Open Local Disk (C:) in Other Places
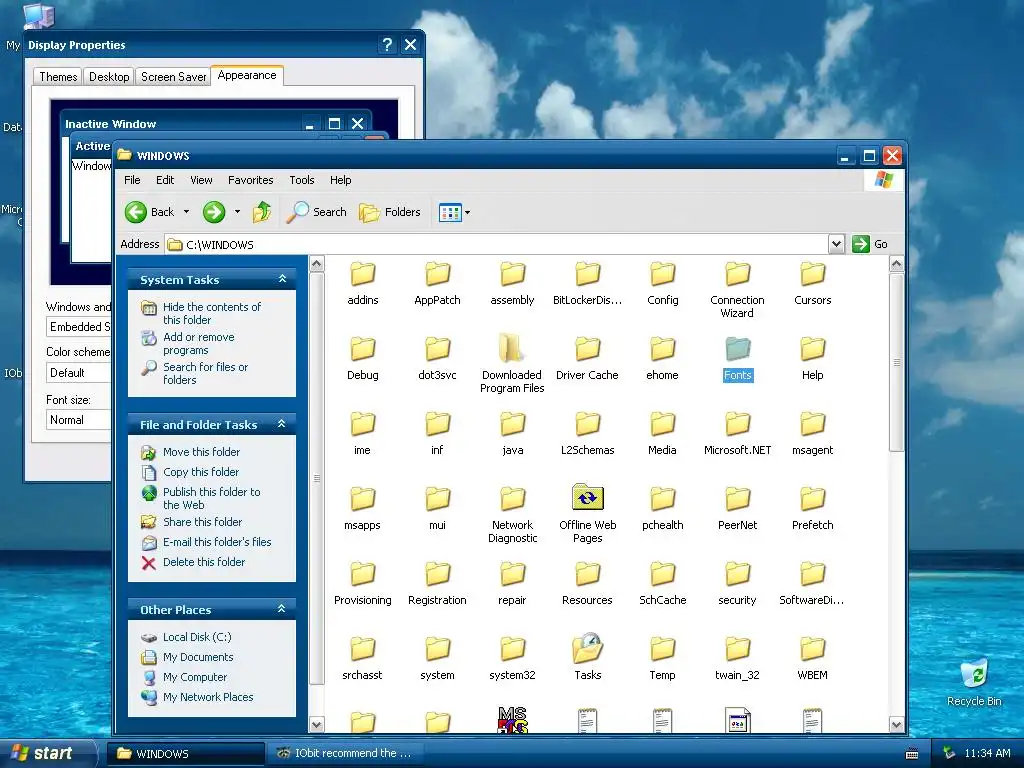 [197, 637]
